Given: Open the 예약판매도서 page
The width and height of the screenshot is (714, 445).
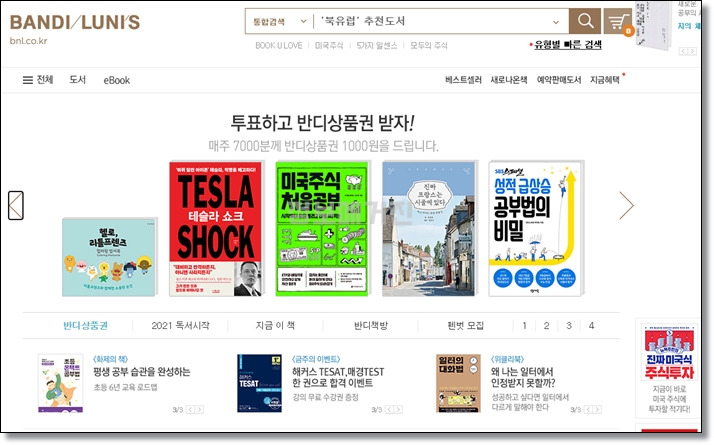Looking at the screenshot, I should click(559, 80).
